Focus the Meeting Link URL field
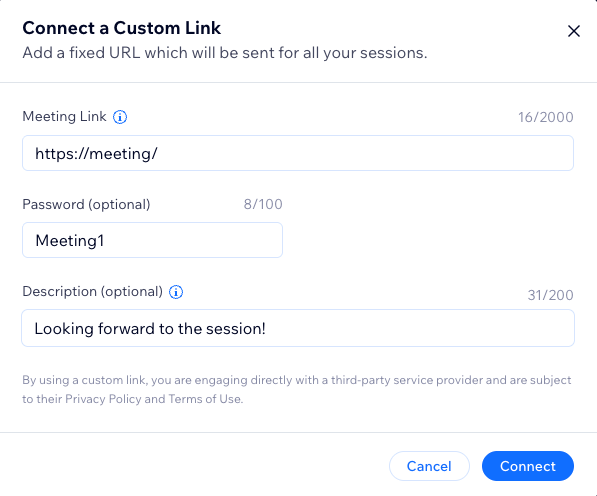Screen dimensions: 597x496 [x=298, y=153]
